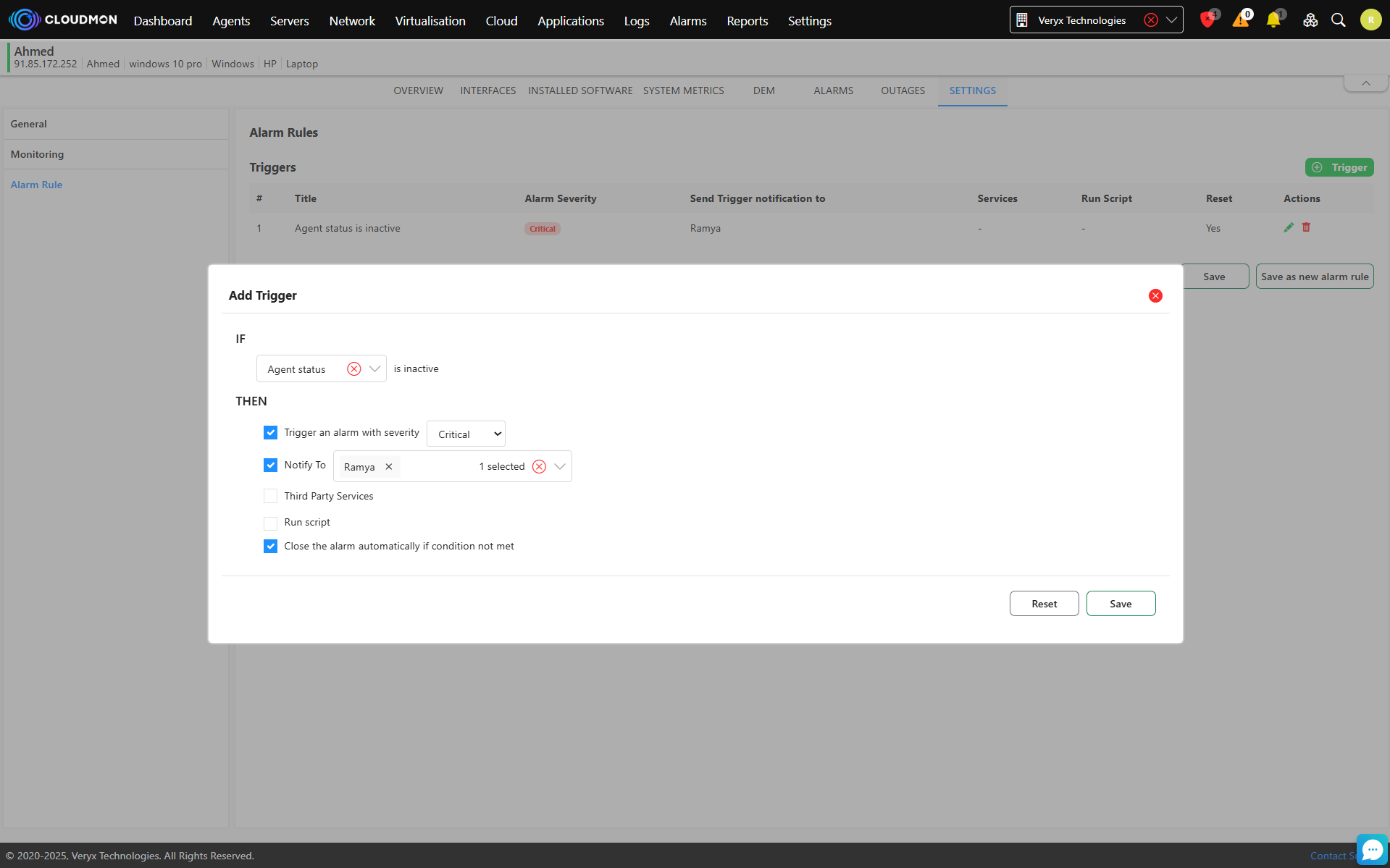Tick the Run script checkbox

click(270, 523)
